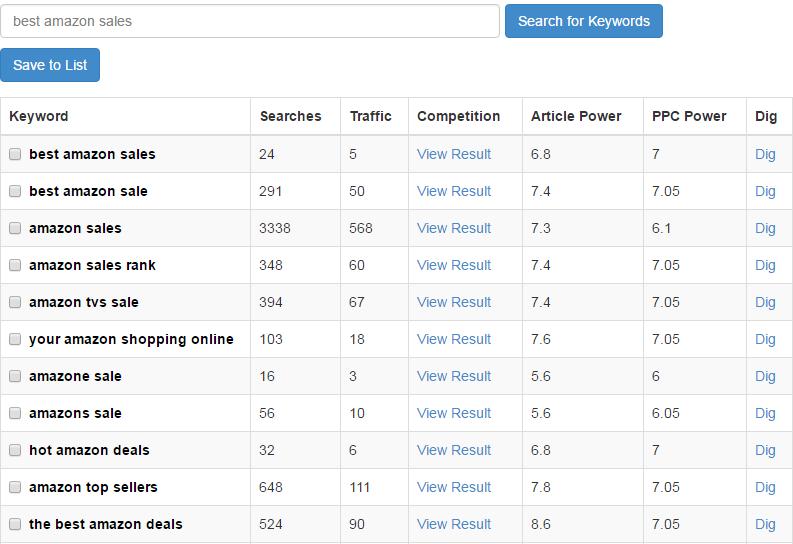Image resolution: width=793 pixels, height=544 pixels.
Task: Click Dig for 'amazon top sellers'
Action: [x=765, y=487]
